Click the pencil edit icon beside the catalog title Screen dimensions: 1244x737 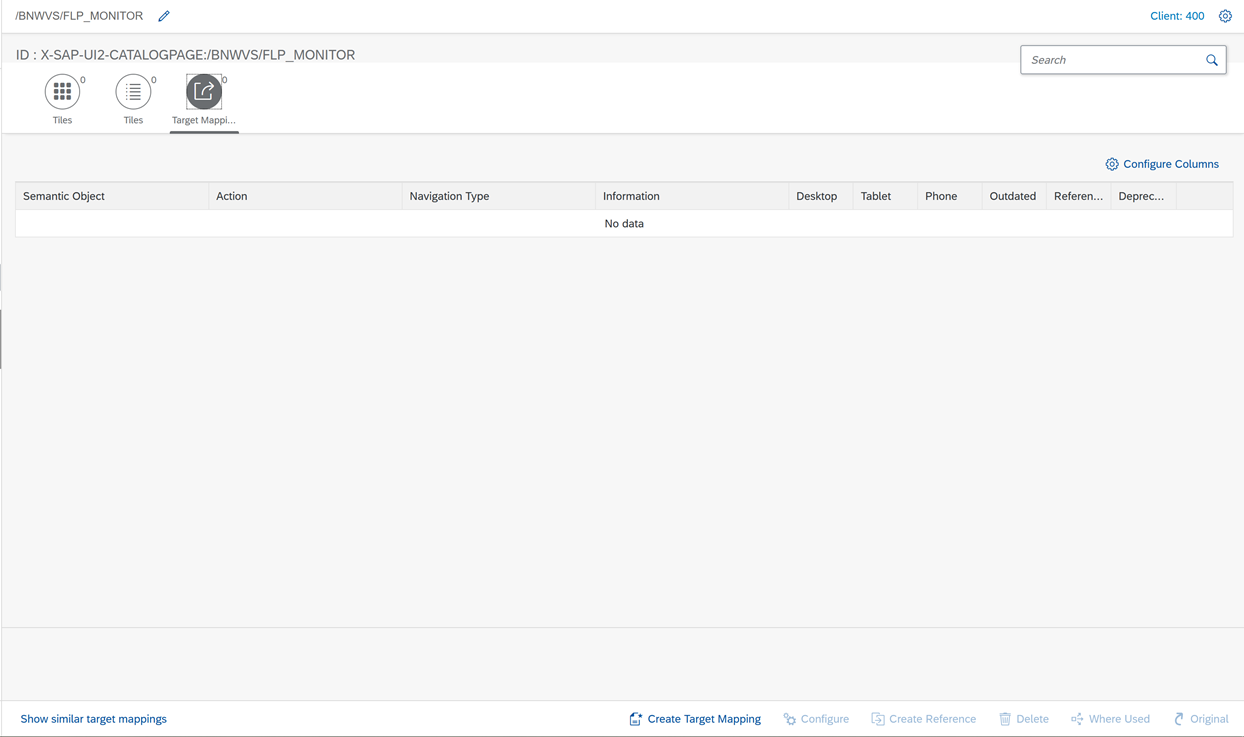pyautogui.click(x=164, y=16)
